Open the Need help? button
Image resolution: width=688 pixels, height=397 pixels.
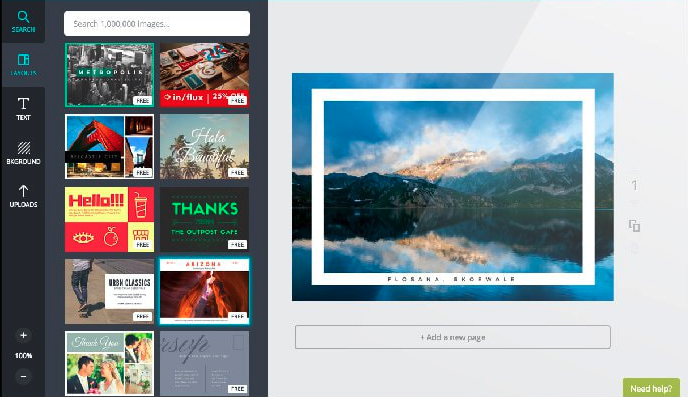[651, 388]
